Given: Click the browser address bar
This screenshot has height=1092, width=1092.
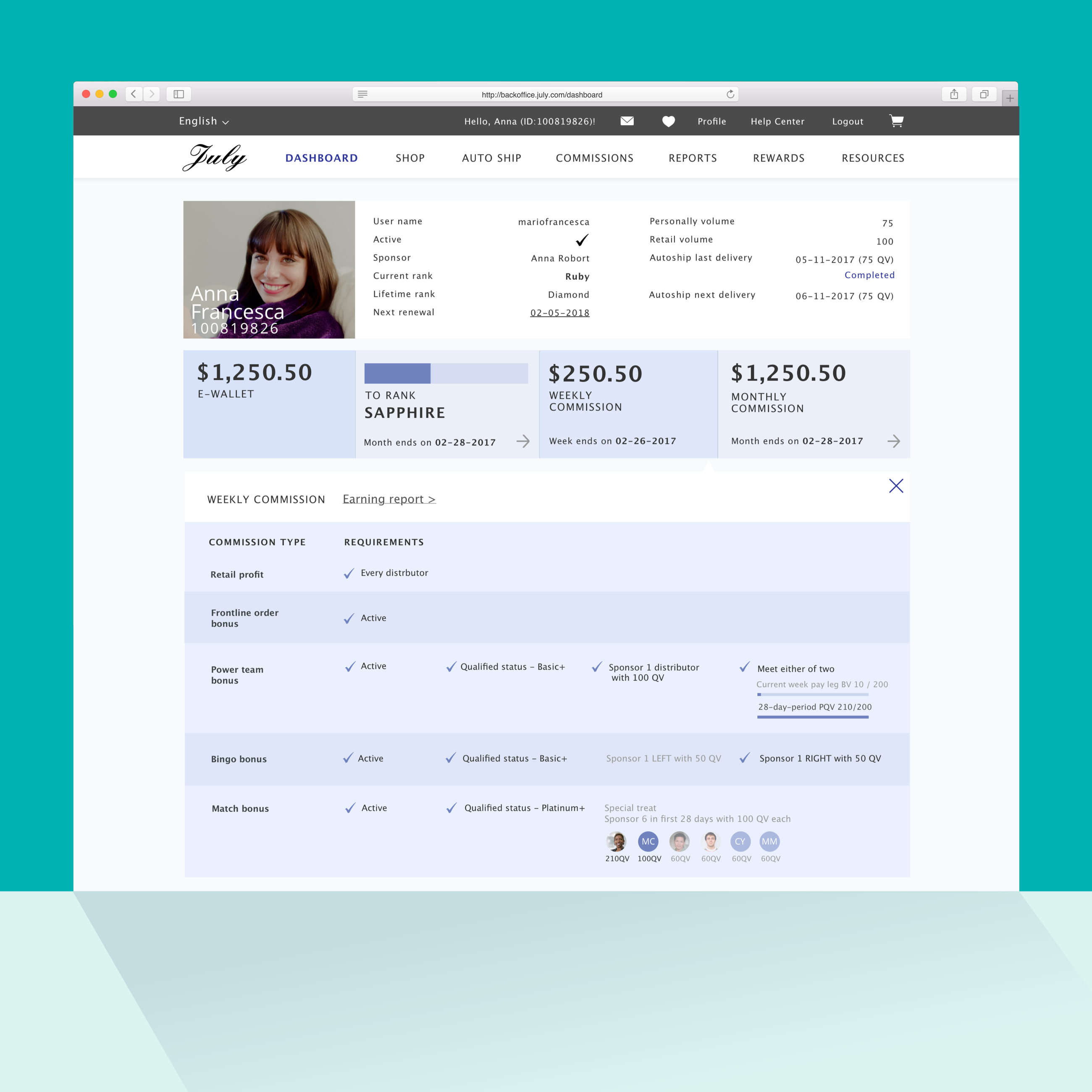Looking at the screenshot, I should [546, 94].
